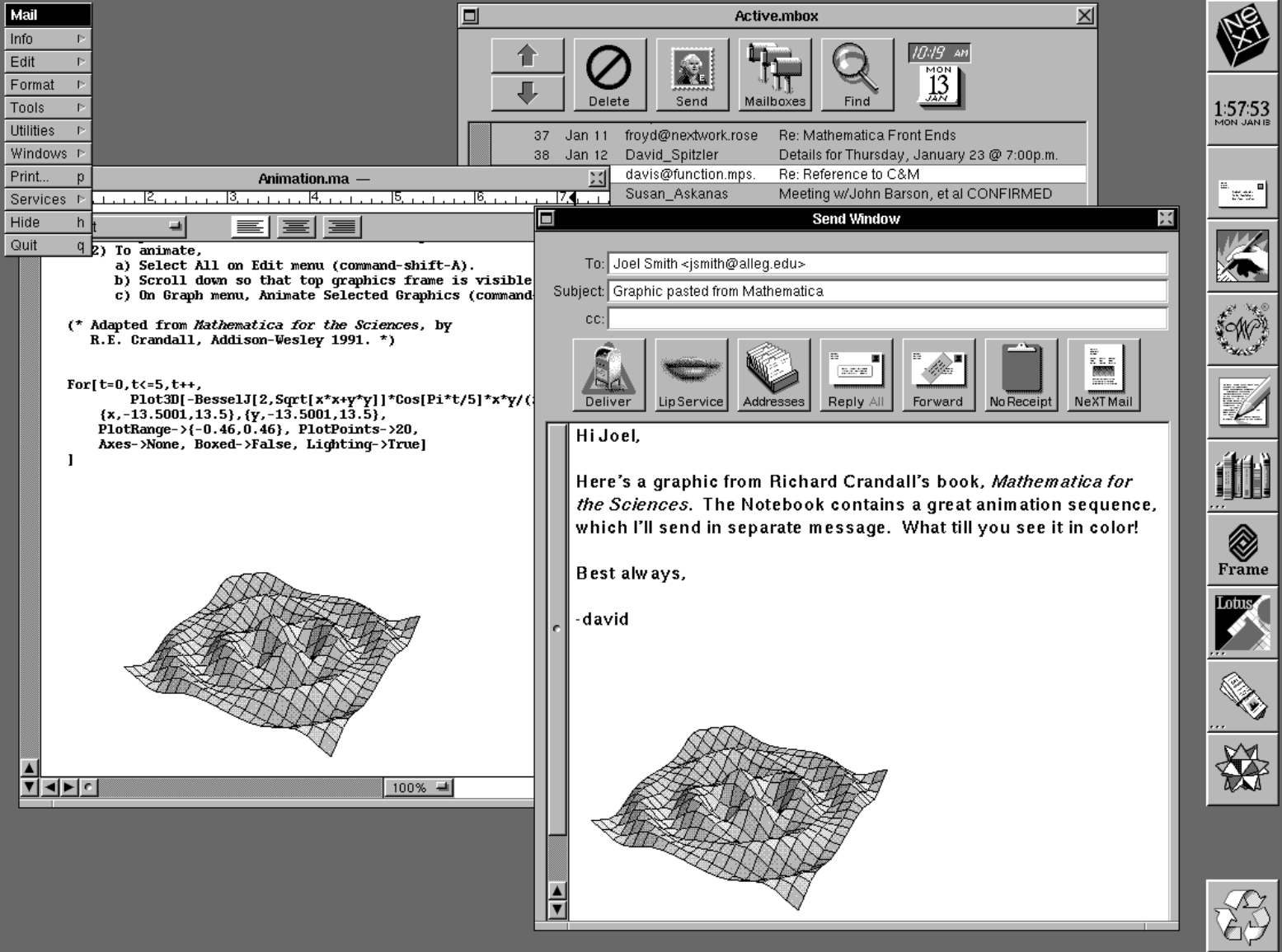This screenshot has width=1282, height=952.
Task: Select message 37 from froyd@nextwork.rose
Action: click(789, 135)
